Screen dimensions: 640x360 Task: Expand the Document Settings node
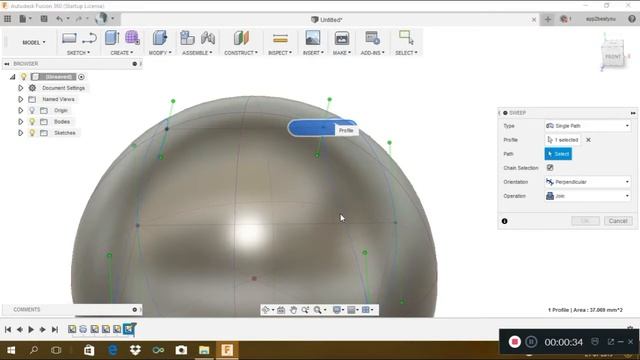pos(20,88)
